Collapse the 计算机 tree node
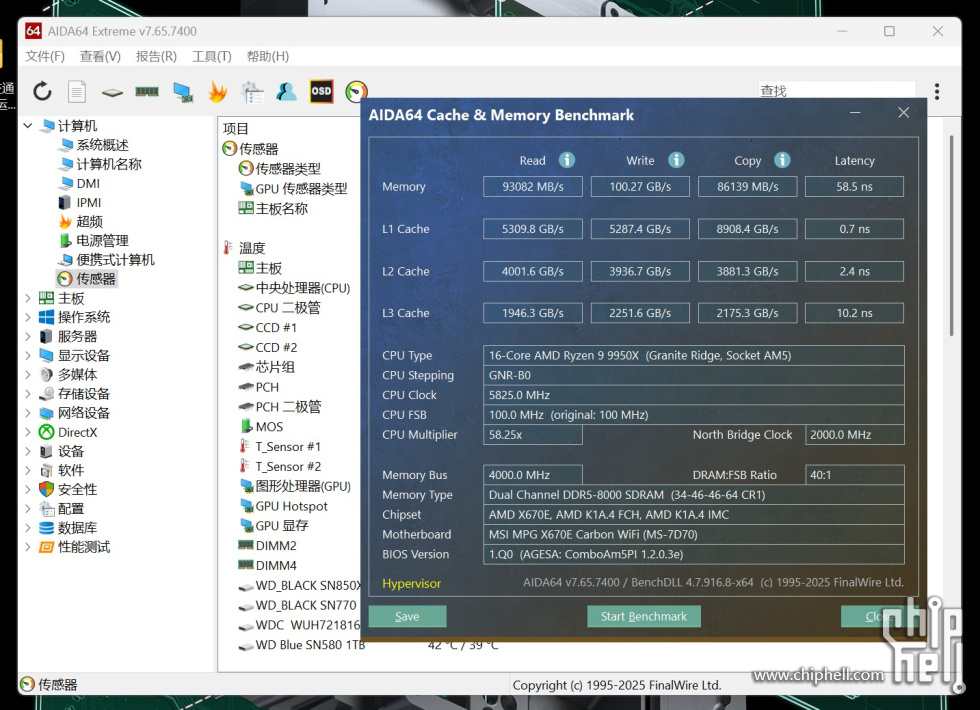980x710 pixels. [28, 126]
